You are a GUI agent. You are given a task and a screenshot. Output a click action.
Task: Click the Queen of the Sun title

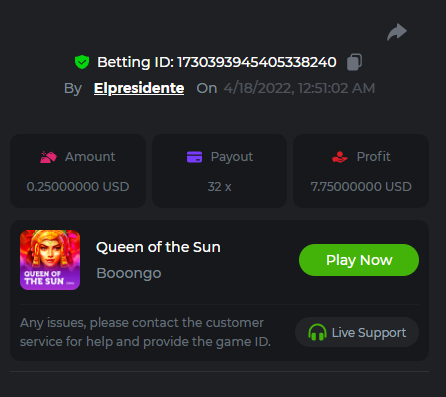coord(158,247)
